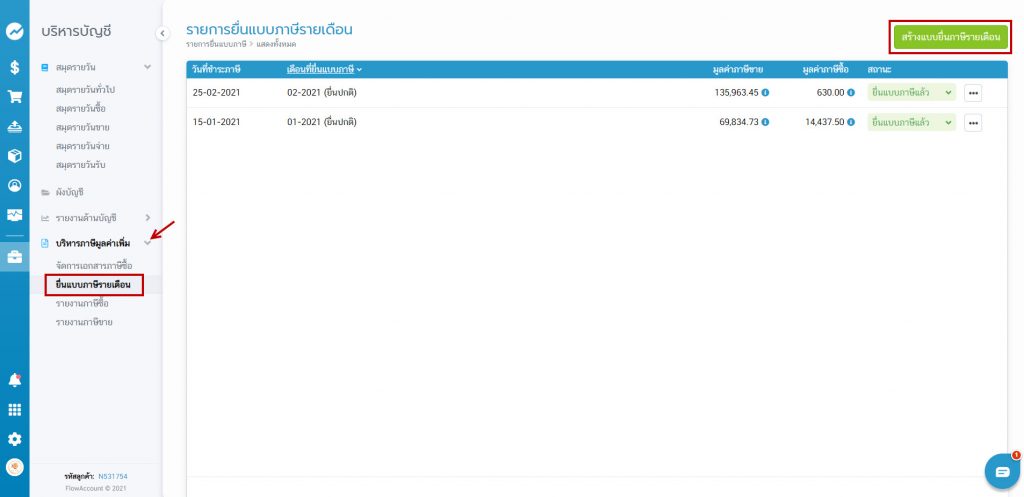Select ยื่นแบบภาษีรายเดือน menu item
Viewport: 1024px width, 497px height.
93,285
